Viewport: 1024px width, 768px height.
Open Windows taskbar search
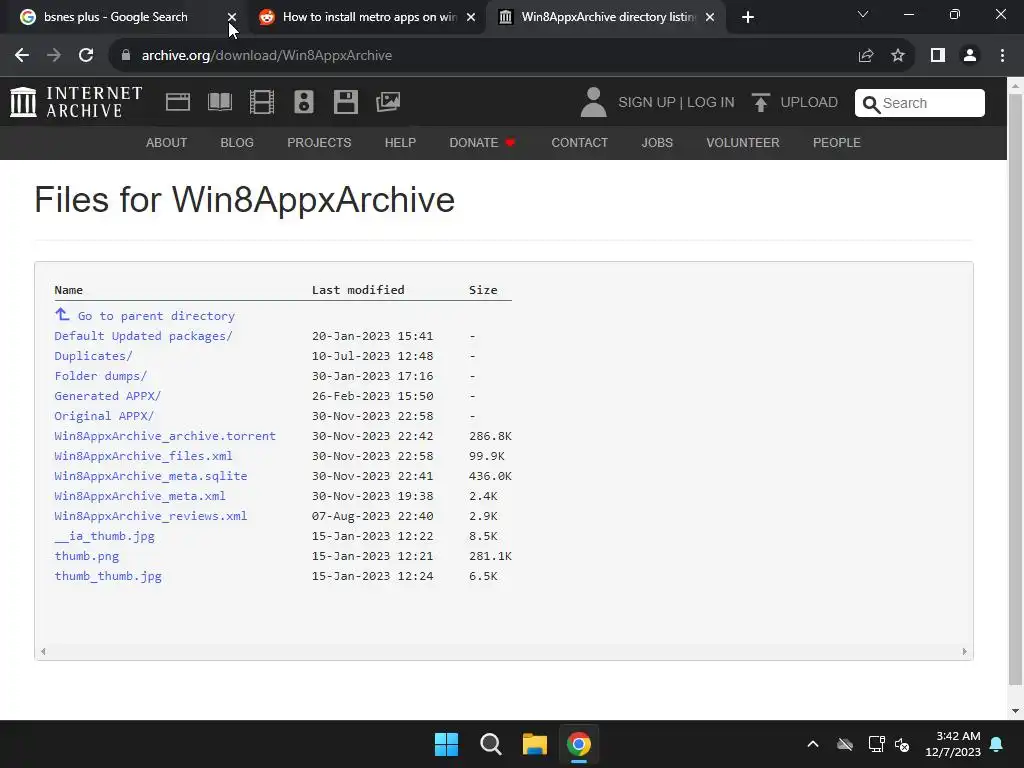[490, 744]
